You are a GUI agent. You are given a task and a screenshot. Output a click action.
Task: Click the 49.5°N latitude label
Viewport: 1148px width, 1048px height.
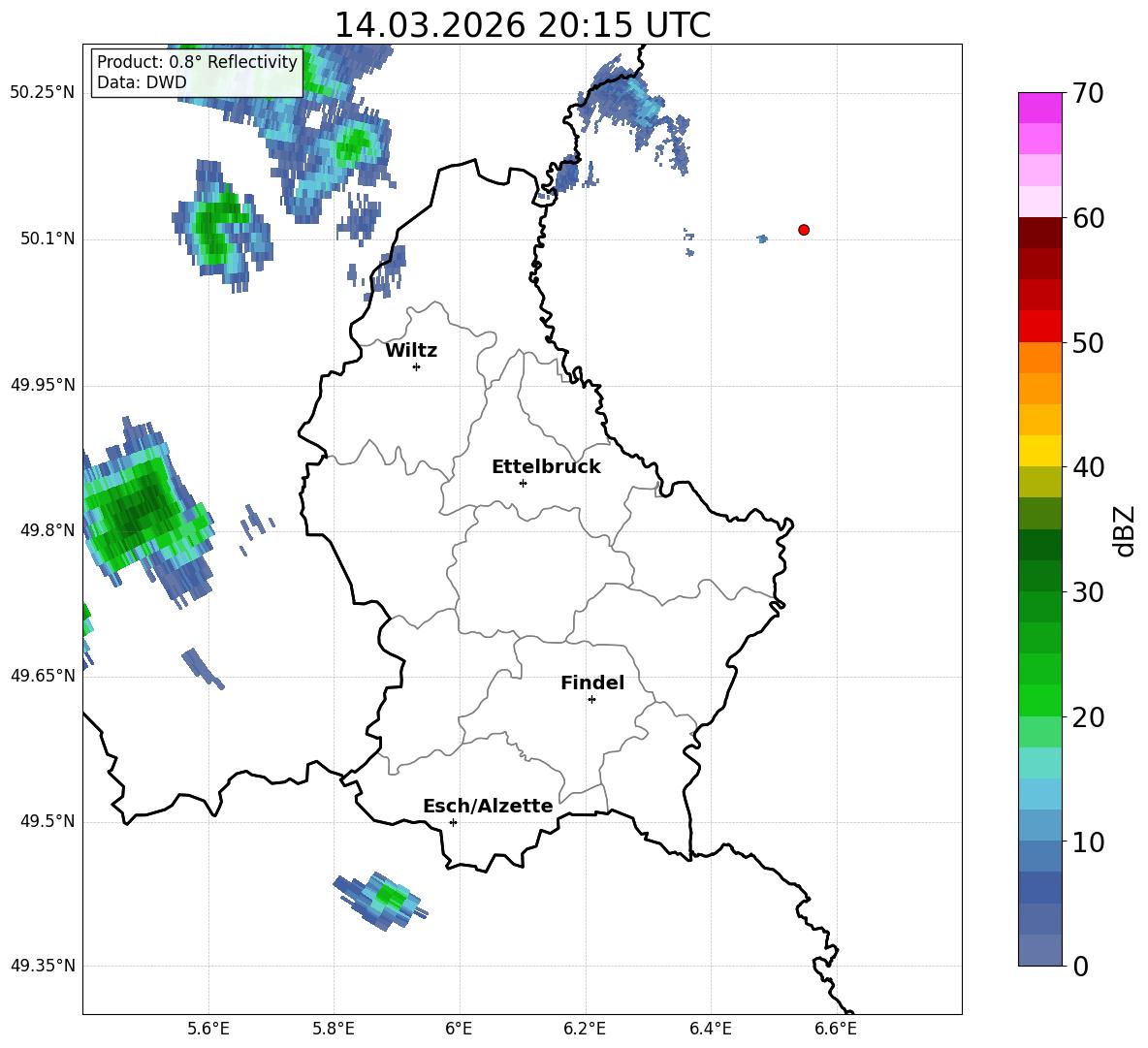point(48,821)
